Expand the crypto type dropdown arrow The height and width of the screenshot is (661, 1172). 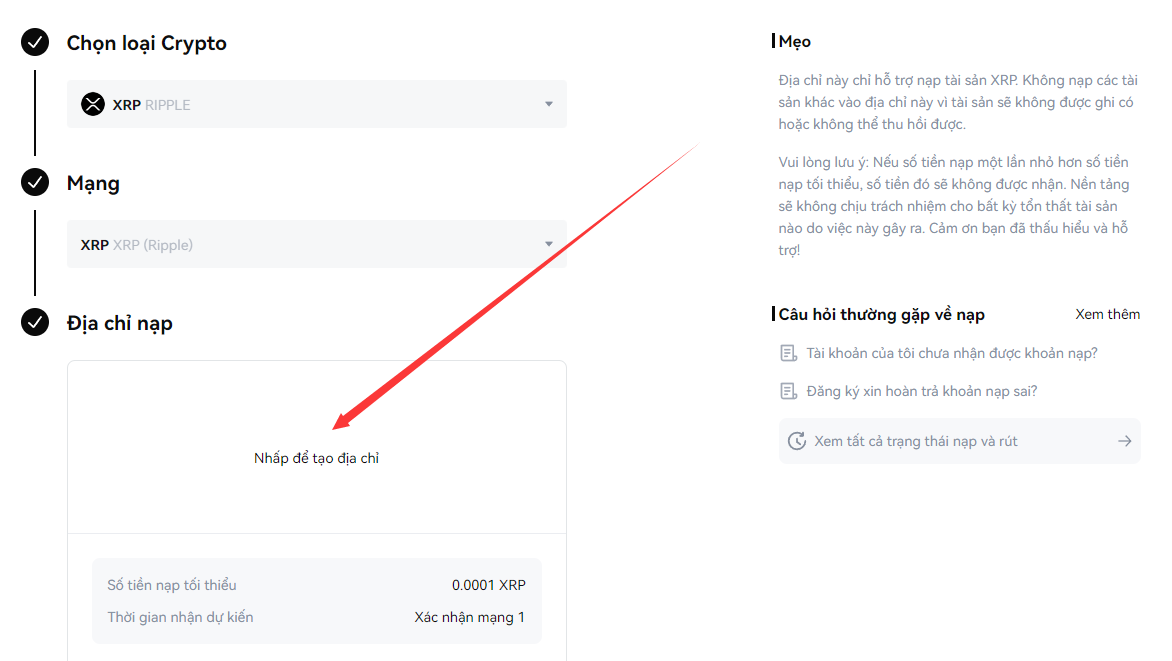pyautogui.click(x=549, y=104)
